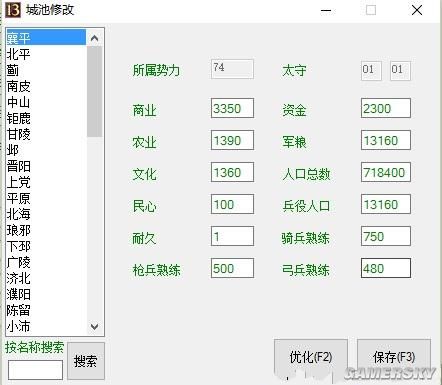Screen dimensions: 442x385
Task: Click the 资金 value field 2300
Action: [x=386, y=108]
